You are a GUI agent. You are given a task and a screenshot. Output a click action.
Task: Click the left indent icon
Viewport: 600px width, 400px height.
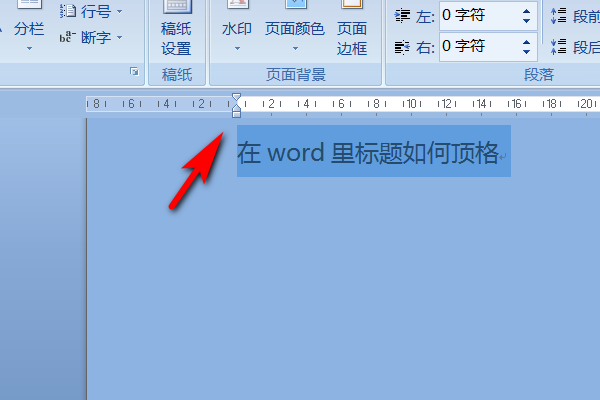click(x=402, y=16)
